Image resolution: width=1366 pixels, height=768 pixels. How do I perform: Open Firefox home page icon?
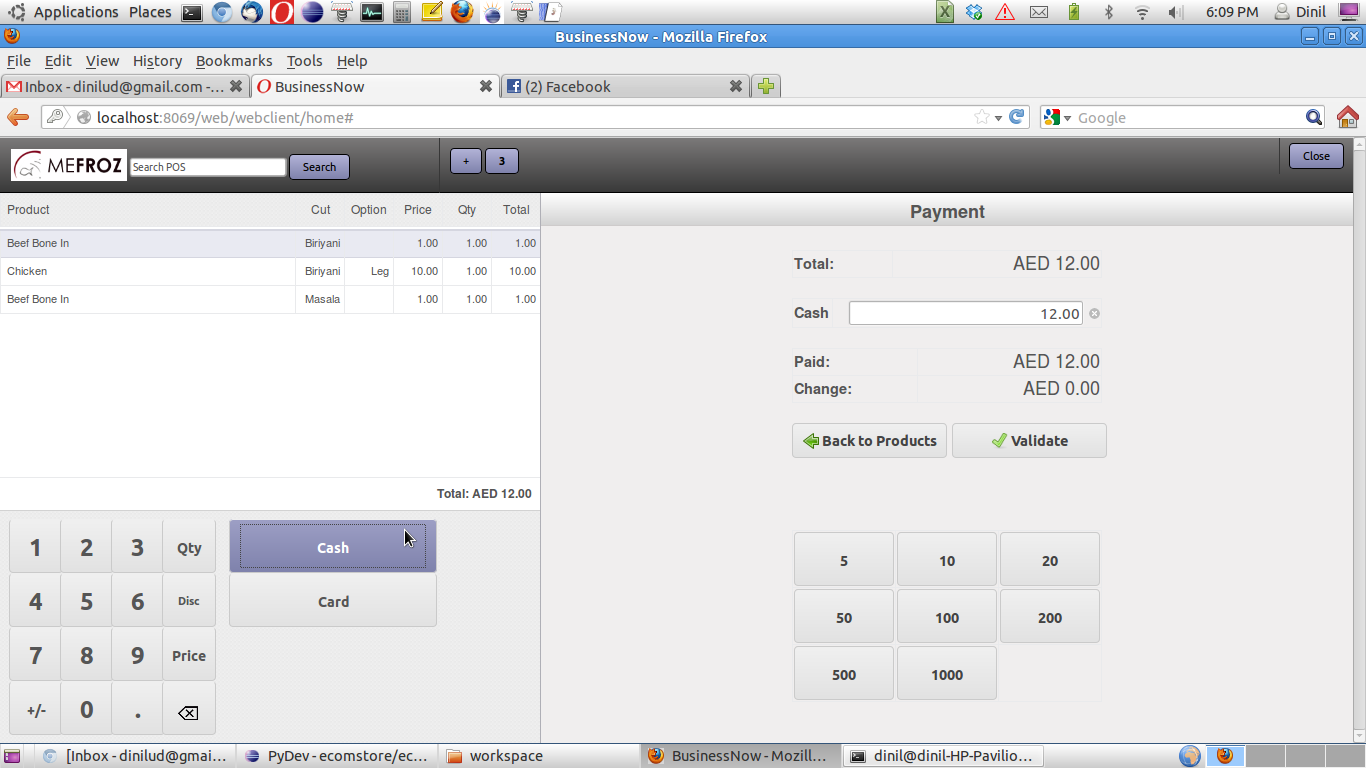[x=1347, y=118]
